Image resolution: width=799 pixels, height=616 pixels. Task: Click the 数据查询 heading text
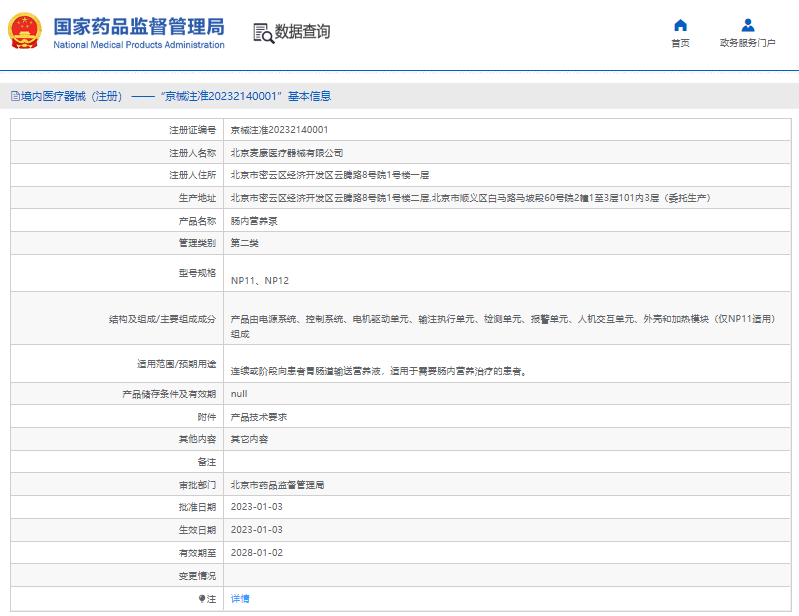(x=303, y=32)
